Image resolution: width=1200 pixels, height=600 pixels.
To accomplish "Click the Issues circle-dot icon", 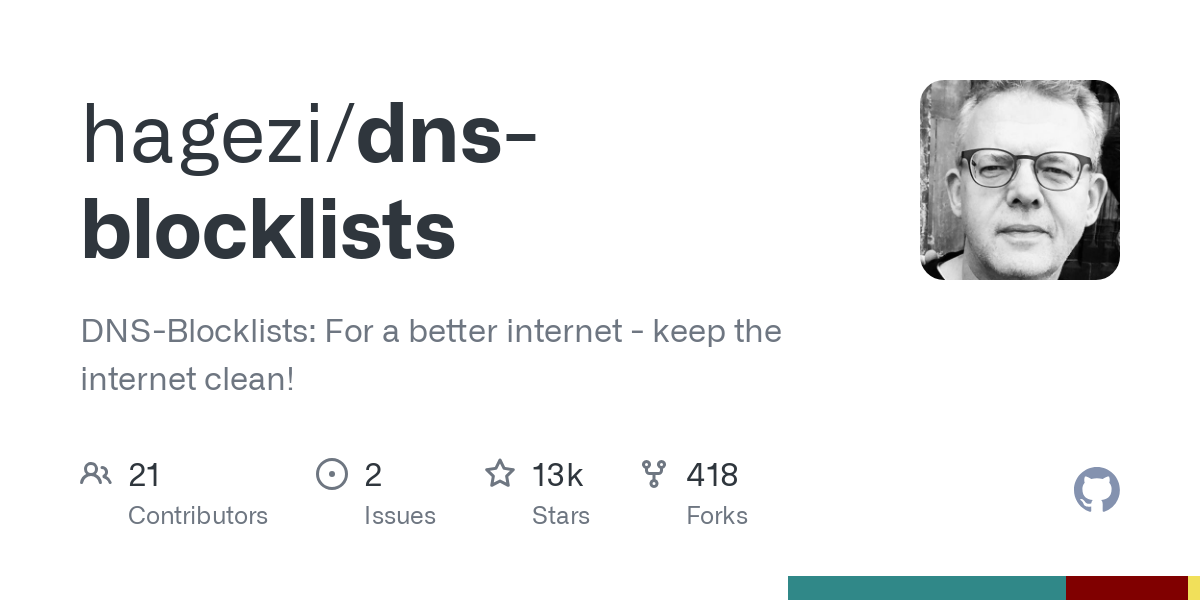I will (x=331, y=474).
